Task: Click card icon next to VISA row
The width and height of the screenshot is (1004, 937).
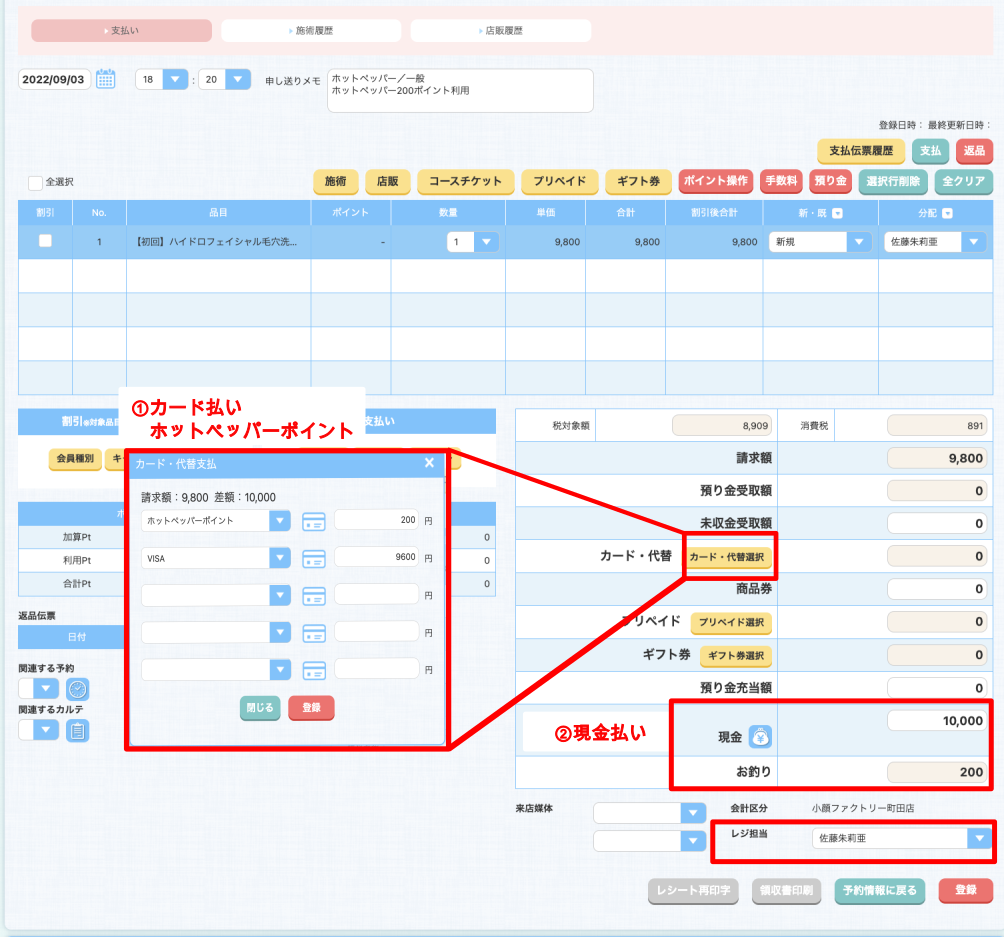Action: 313,558
